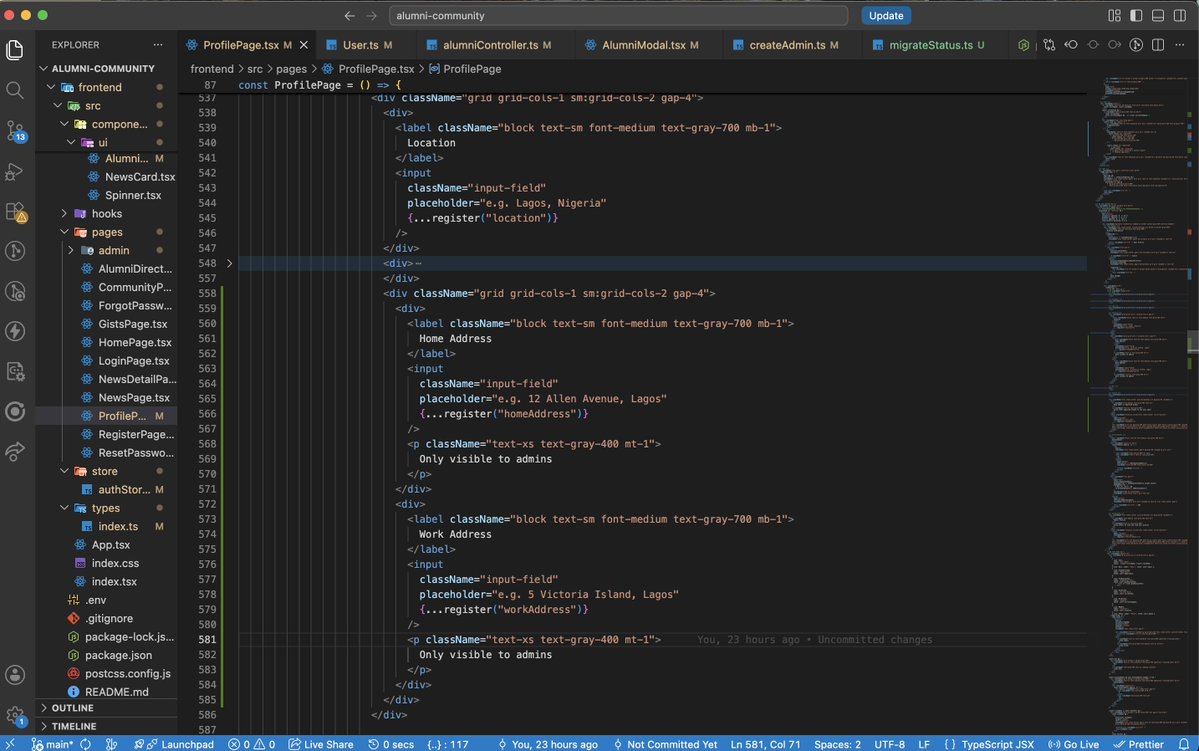Open Explorer views and more actions ellipsis
Screen dimensions: 1199x751
click(158, 45)
